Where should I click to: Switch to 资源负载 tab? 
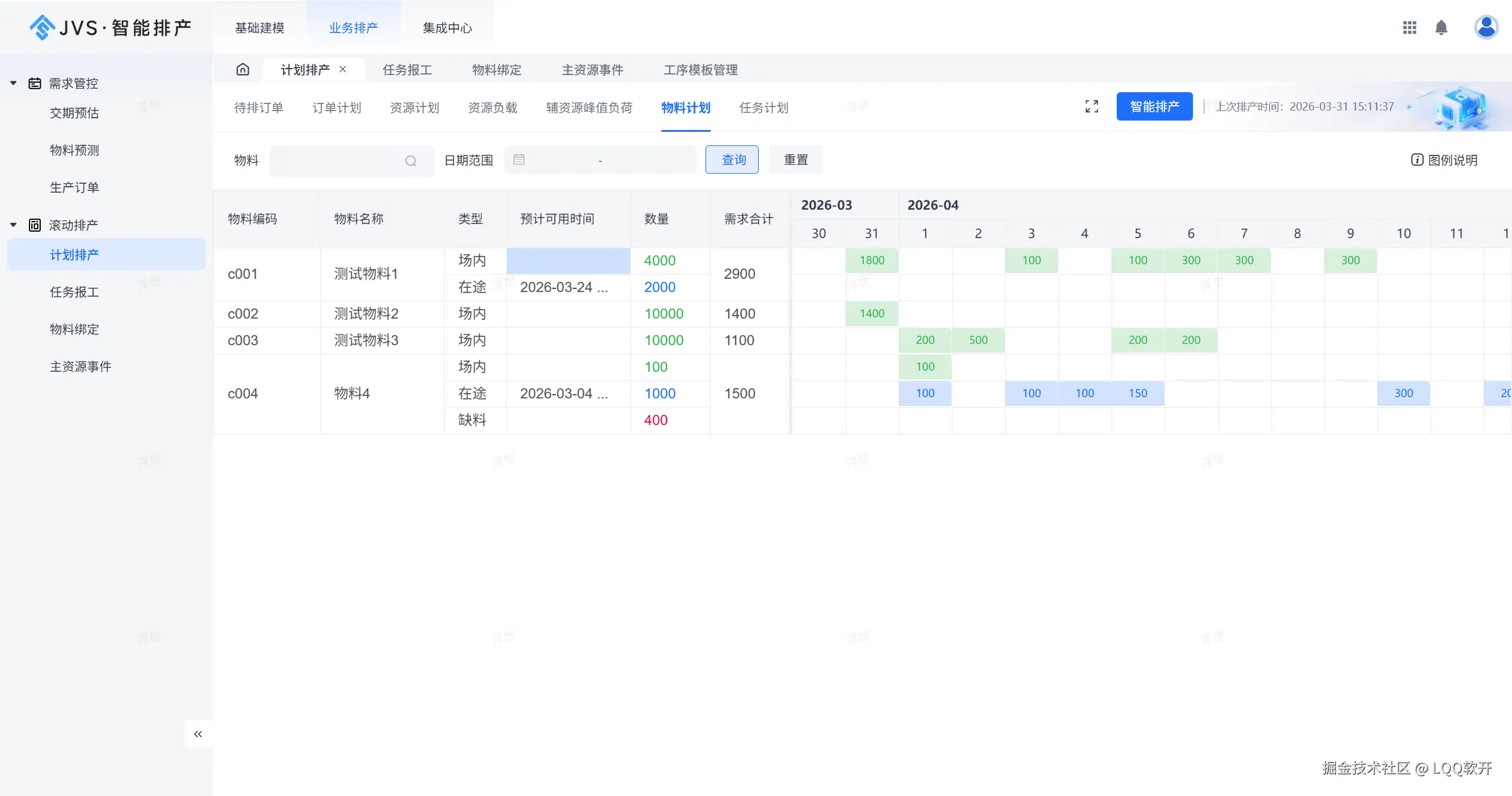pyautogui.click(x=492, y=108)
